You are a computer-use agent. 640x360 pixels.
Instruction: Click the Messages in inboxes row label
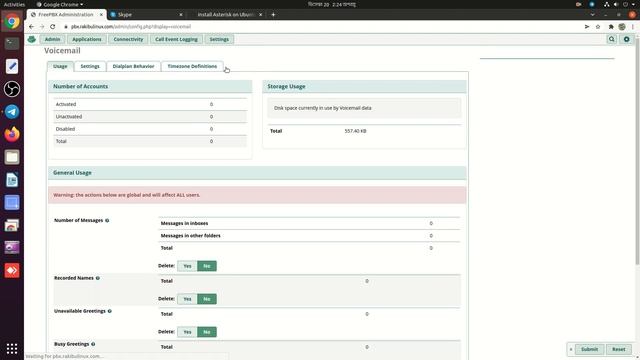tap(184, 223)
